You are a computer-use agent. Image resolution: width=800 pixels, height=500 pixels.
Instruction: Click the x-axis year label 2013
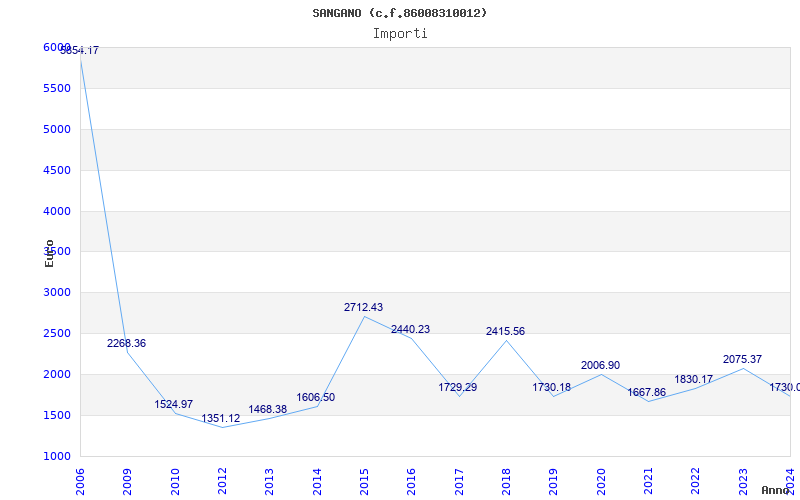(269, 482)
